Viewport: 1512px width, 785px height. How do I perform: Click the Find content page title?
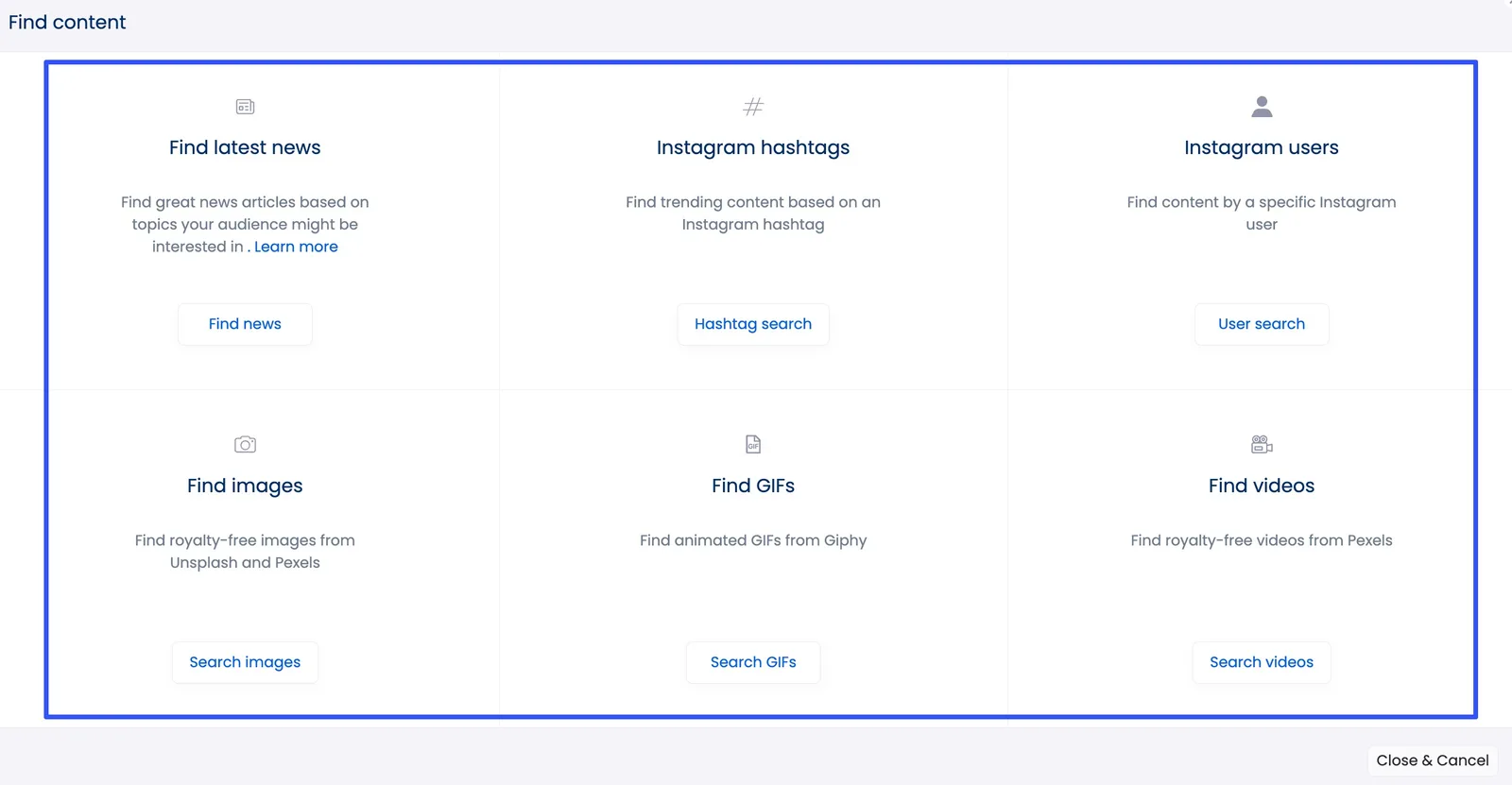pos(66,22)
